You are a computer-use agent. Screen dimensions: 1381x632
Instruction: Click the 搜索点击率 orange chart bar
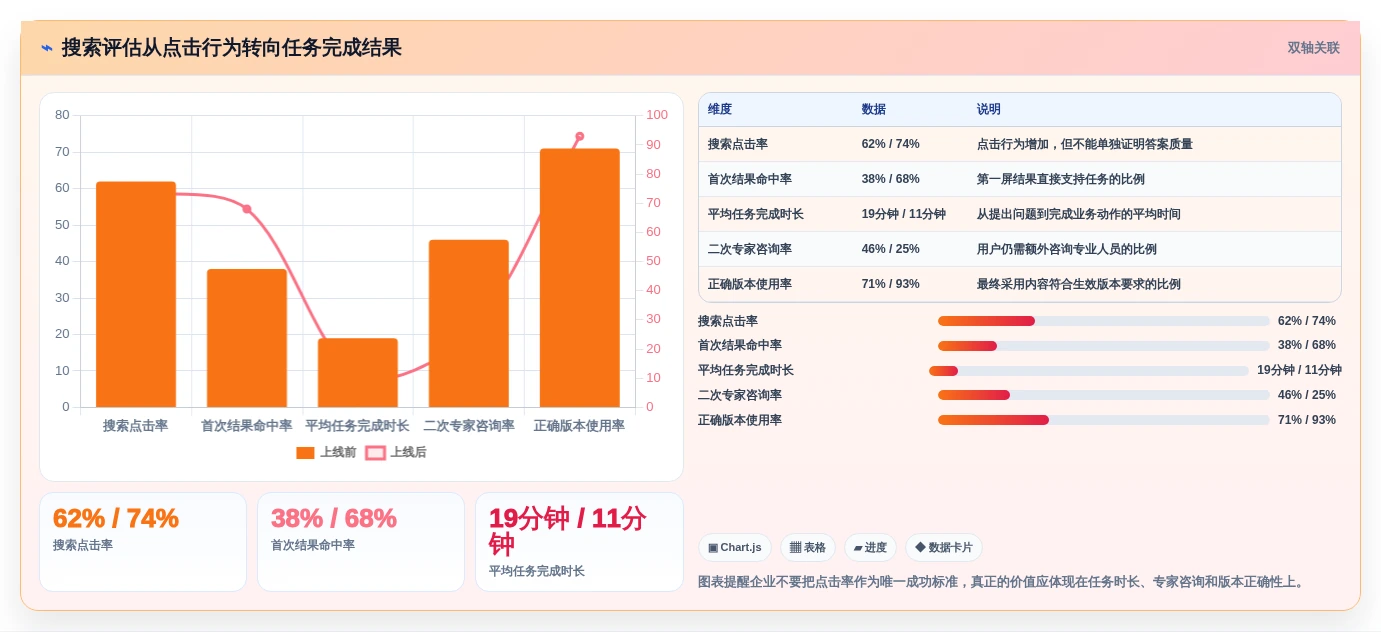[x=136, y=294]
